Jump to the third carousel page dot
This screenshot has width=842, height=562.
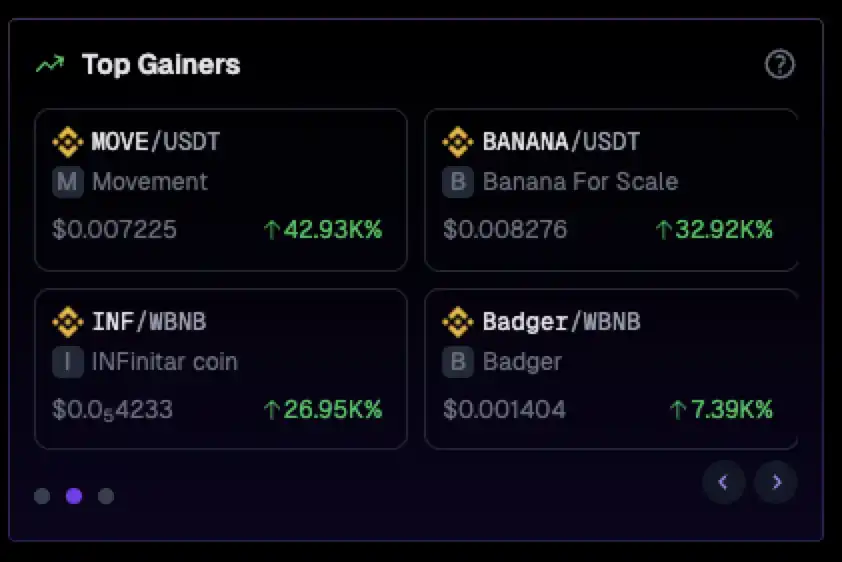coord(106,496)
